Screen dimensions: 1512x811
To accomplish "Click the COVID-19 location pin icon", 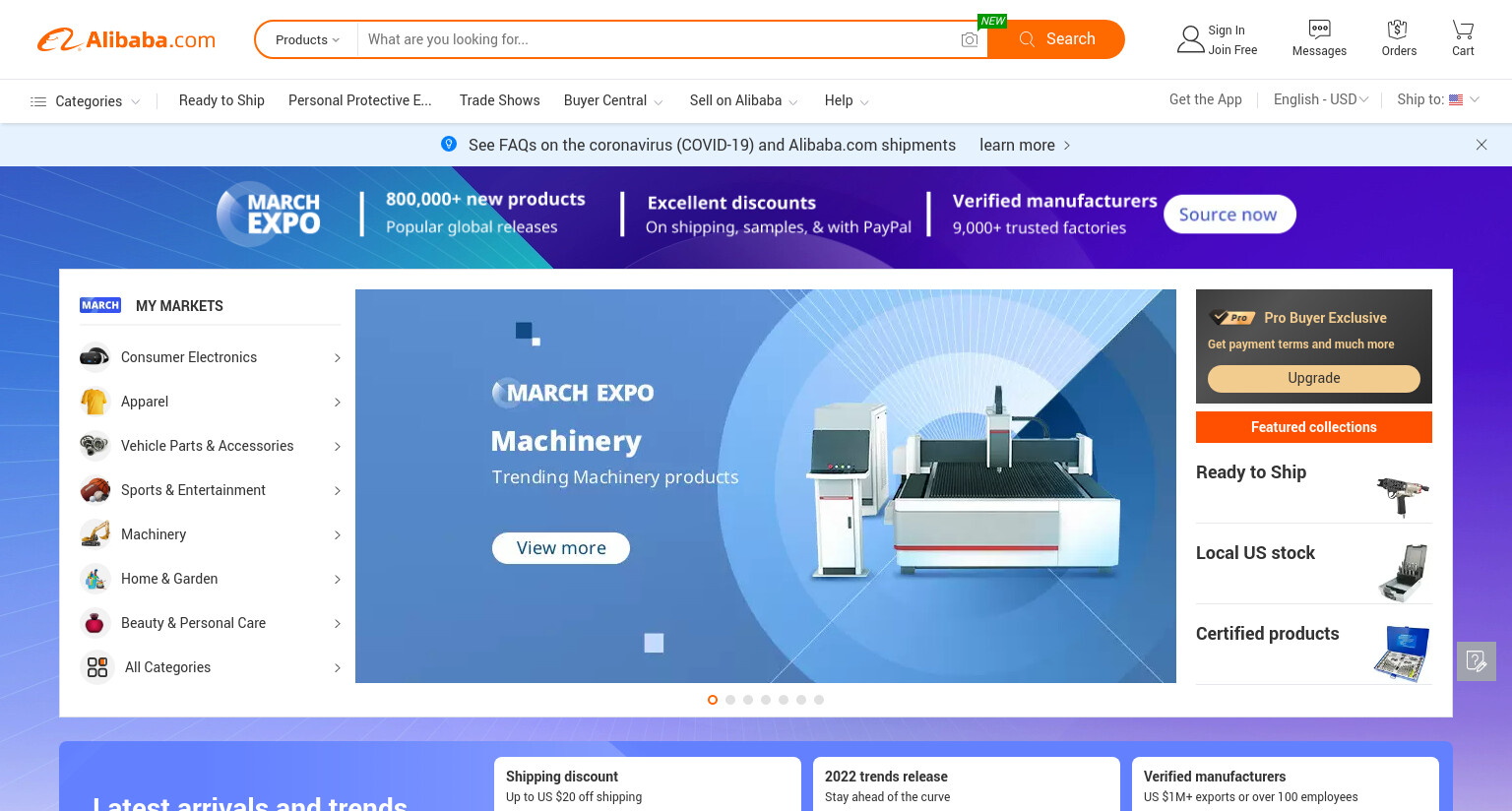I will point(449,144).
